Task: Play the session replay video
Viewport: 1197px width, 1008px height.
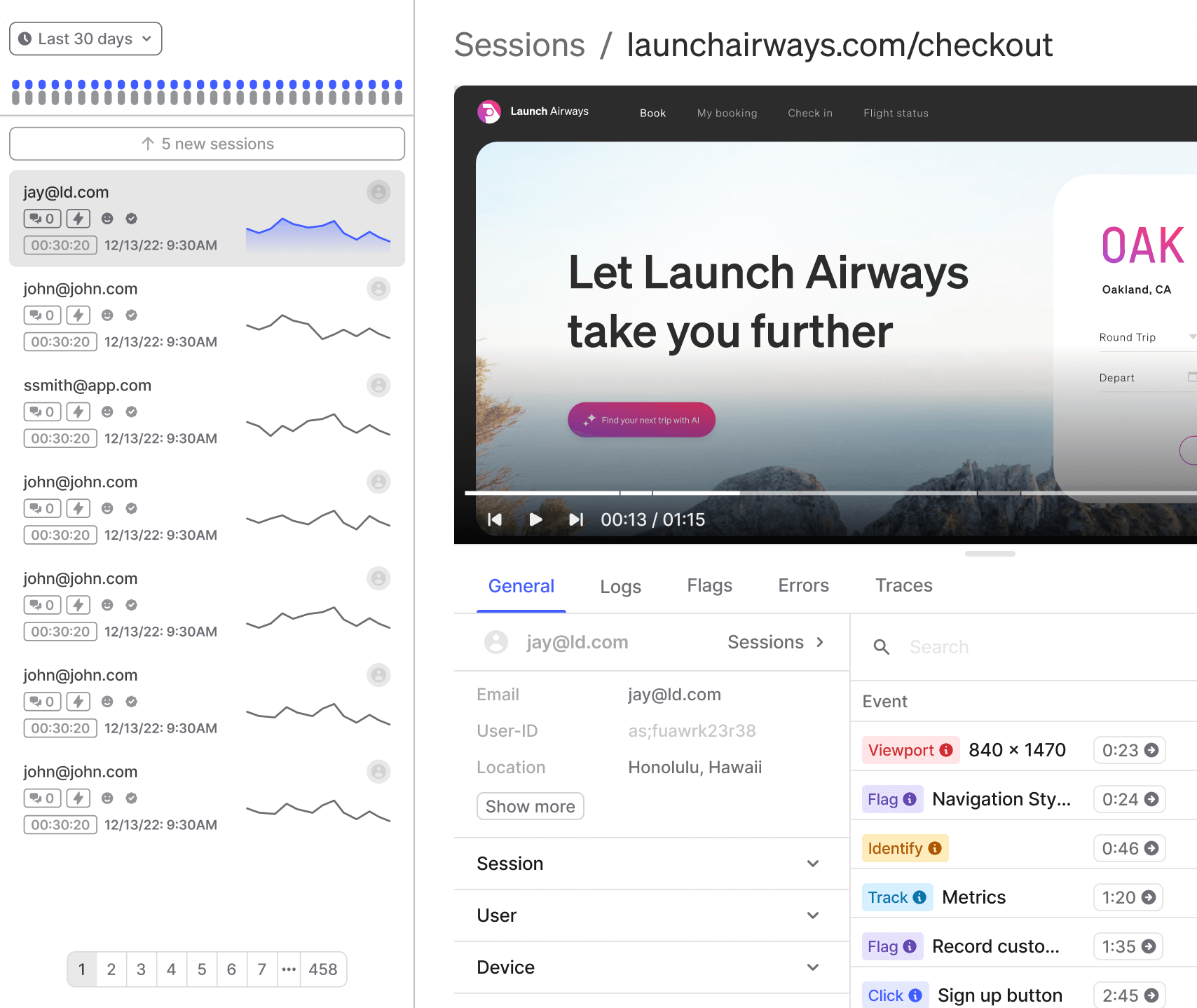Action: click(535, 519)
